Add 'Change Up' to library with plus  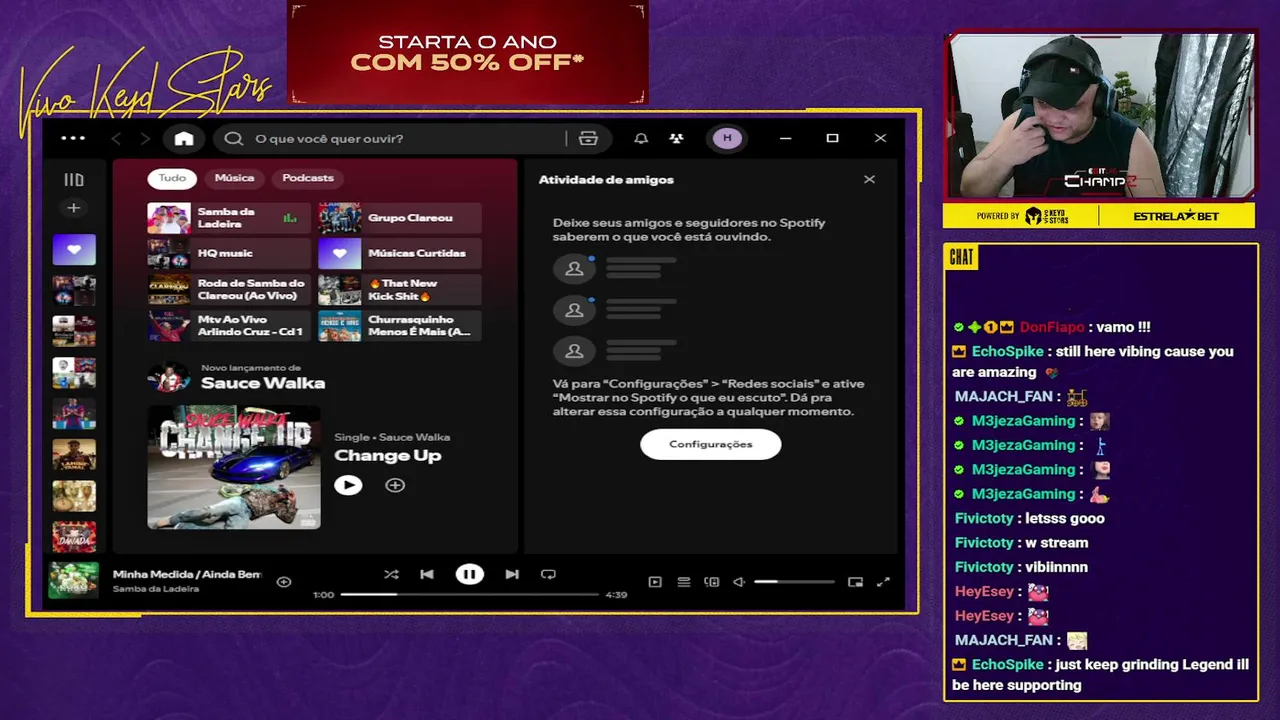pos(395,485)
